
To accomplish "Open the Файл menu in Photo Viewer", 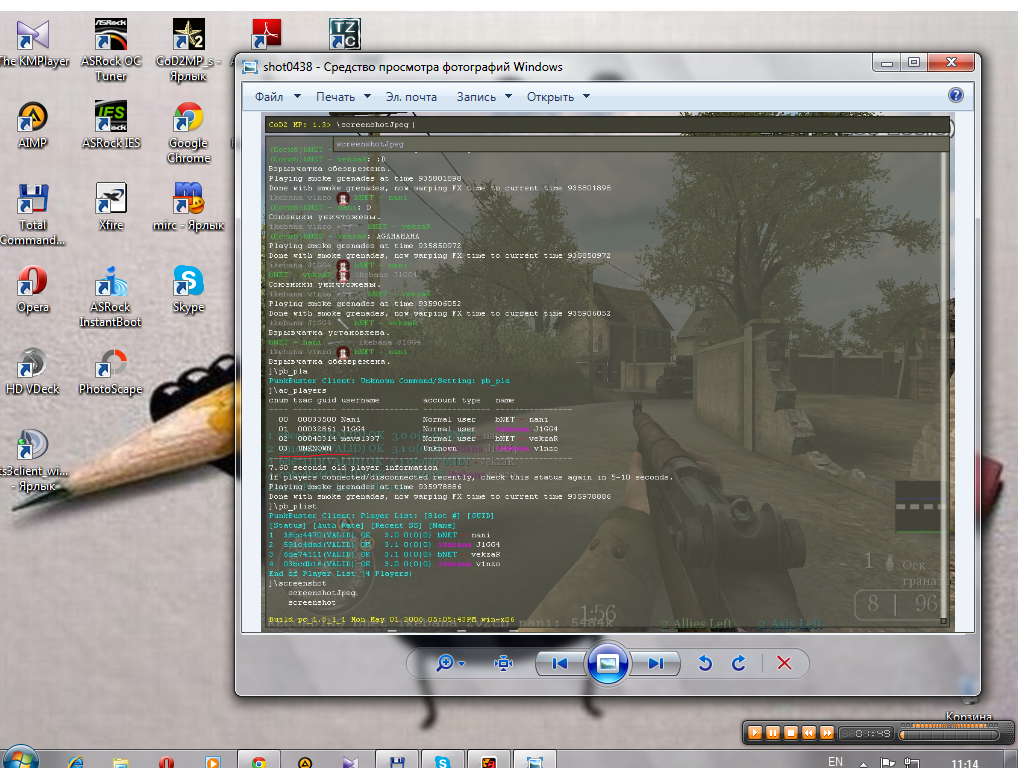I will [277, 97].
